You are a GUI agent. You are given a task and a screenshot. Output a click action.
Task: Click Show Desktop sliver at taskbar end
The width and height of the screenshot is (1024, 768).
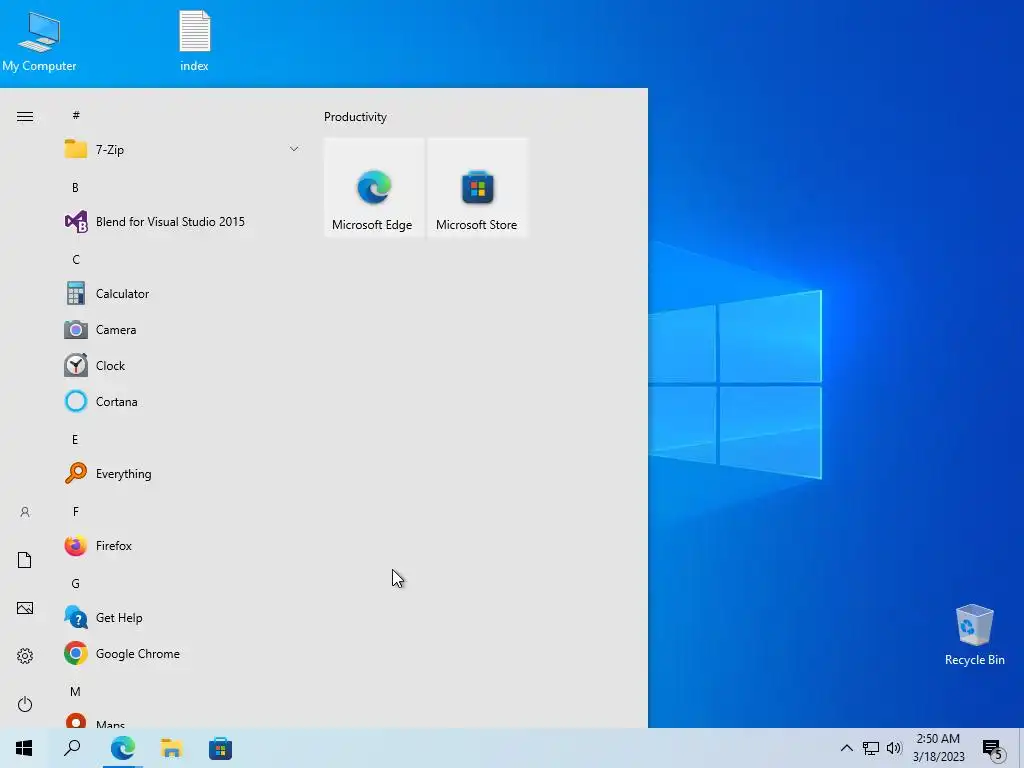click(x=1021, y=748)
